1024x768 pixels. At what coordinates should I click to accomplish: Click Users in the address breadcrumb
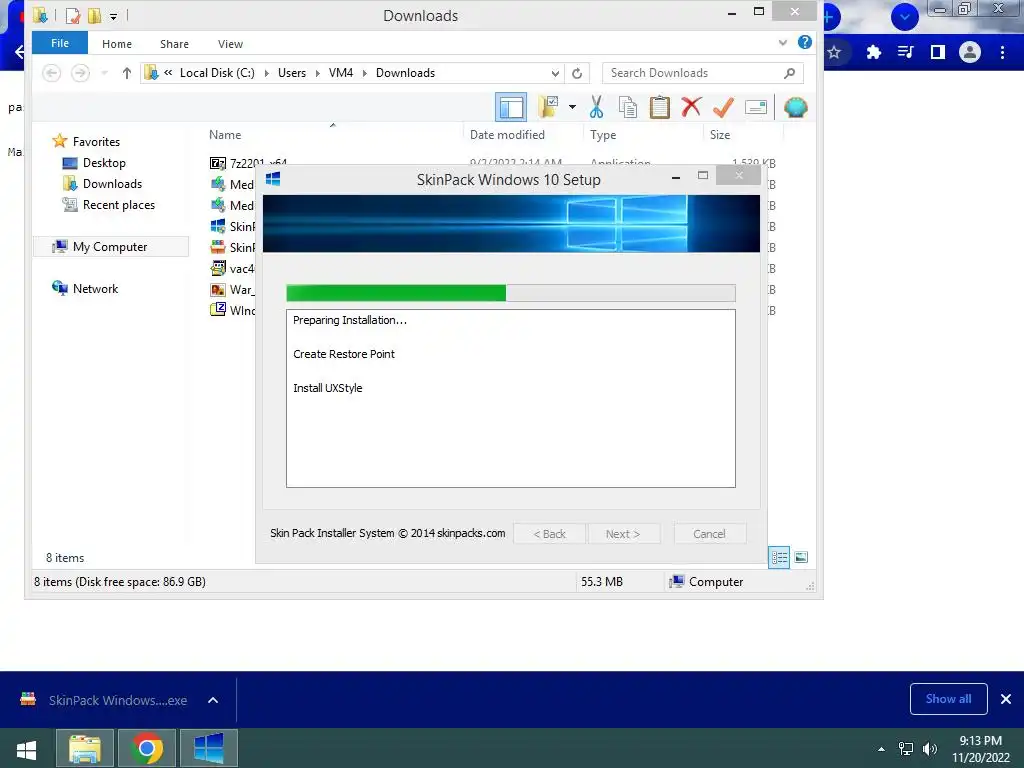(x=292, y=73)
